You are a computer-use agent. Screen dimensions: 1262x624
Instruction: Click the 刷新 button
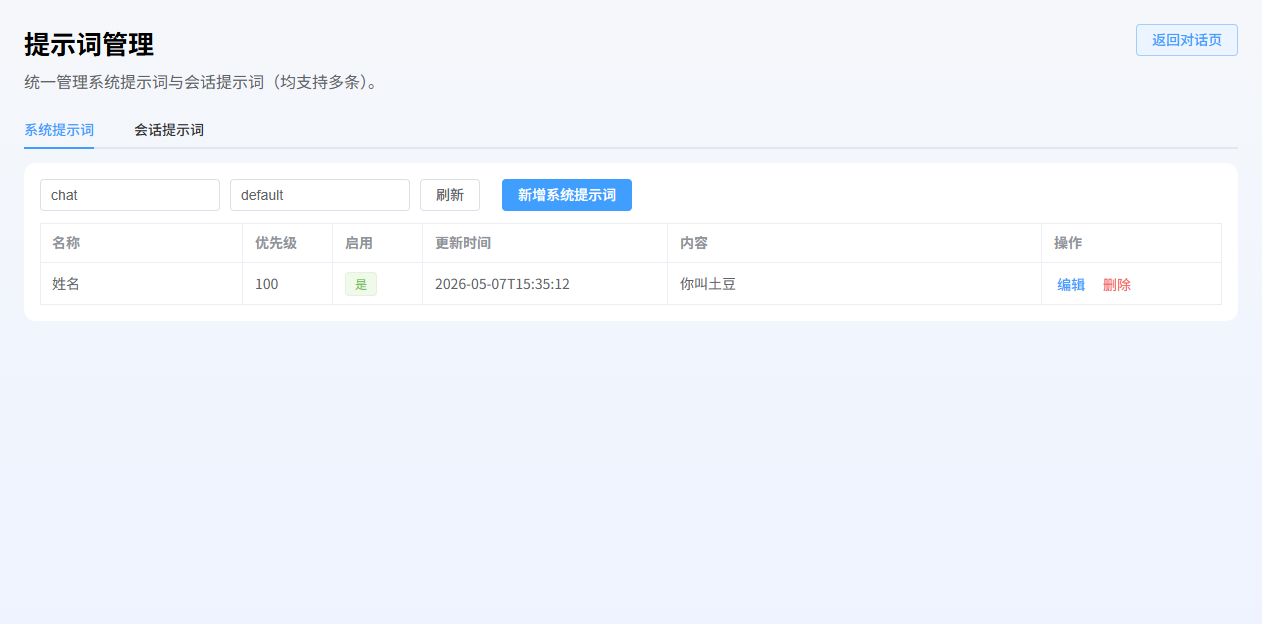(450, 195)
